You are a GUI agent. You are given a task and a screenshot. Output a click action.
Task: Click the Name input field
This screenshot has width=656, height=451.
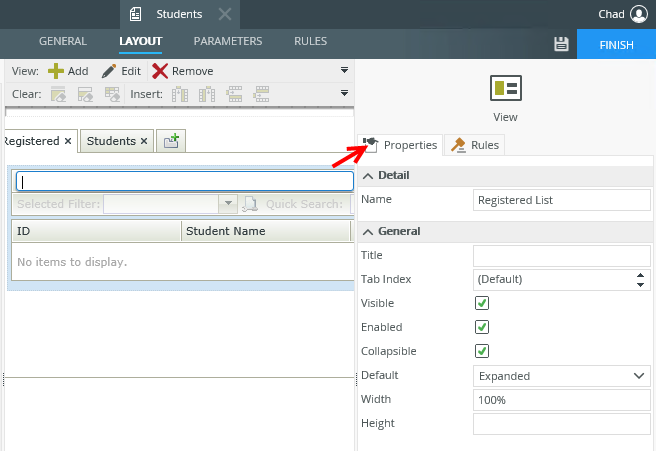(561, 200)
